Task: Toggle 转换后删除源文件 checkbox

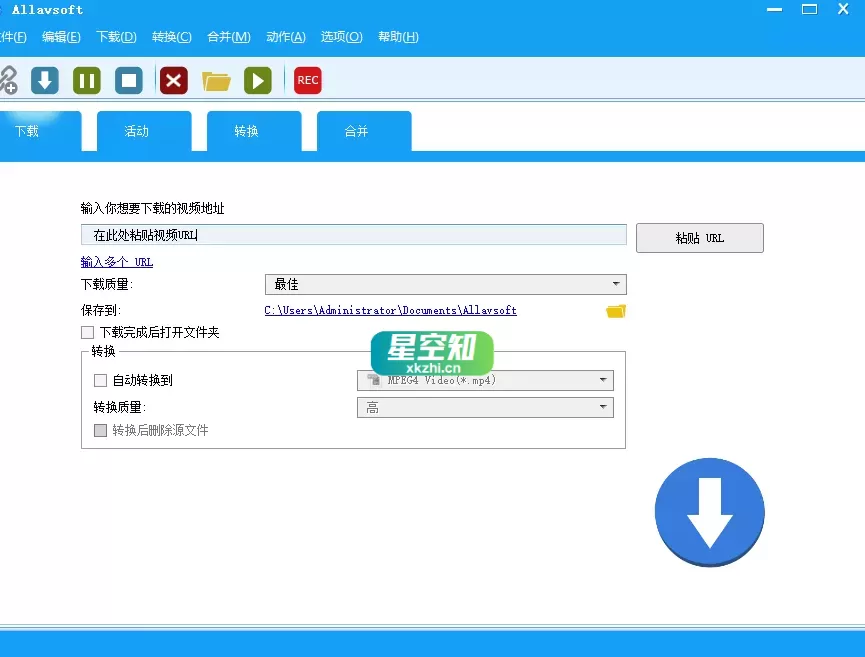Action: click(97, 430)
